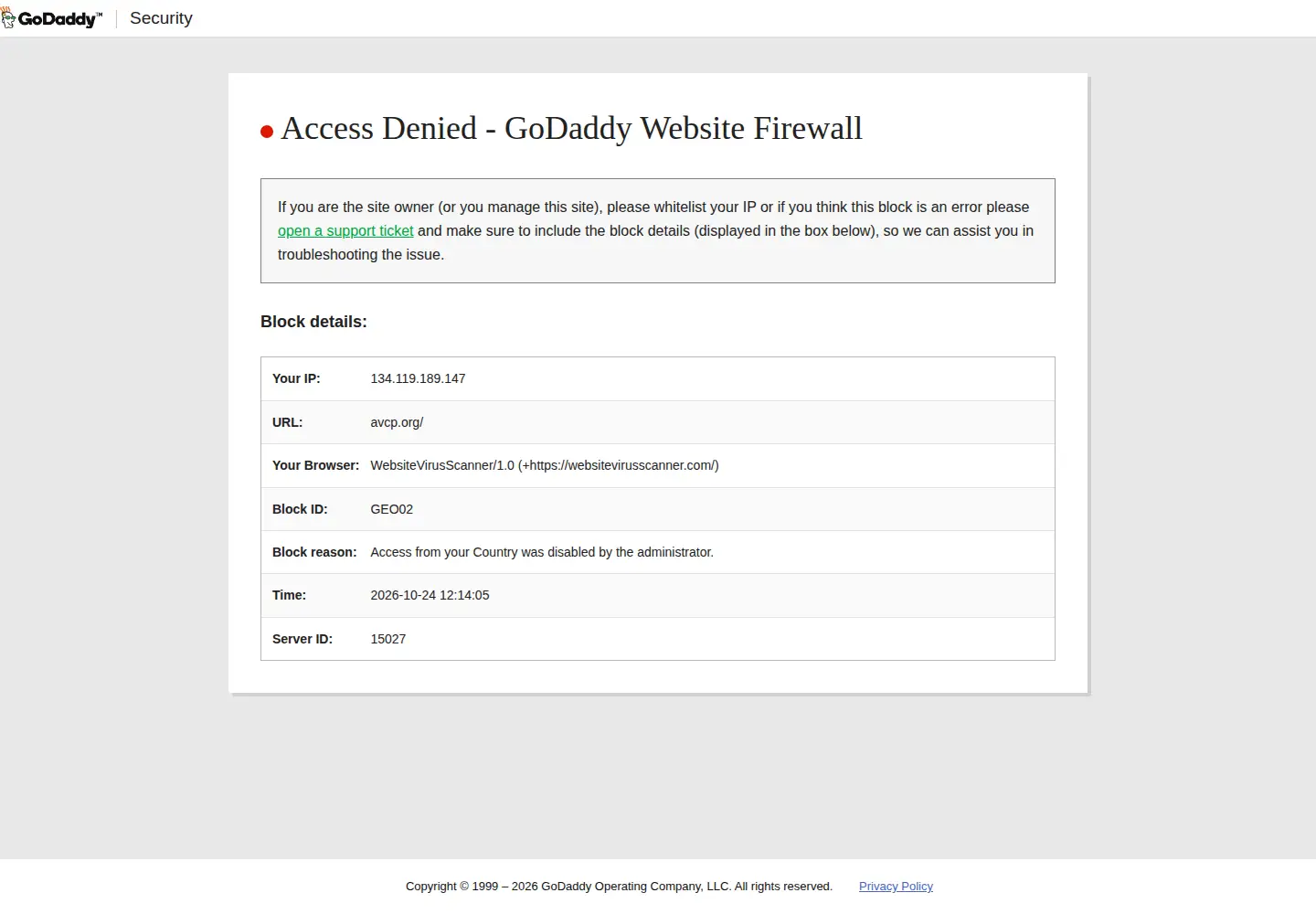The height and width of the screenshot is (914, 1316).
Task: Click the Your IP row label
Action: coord(296,378)
